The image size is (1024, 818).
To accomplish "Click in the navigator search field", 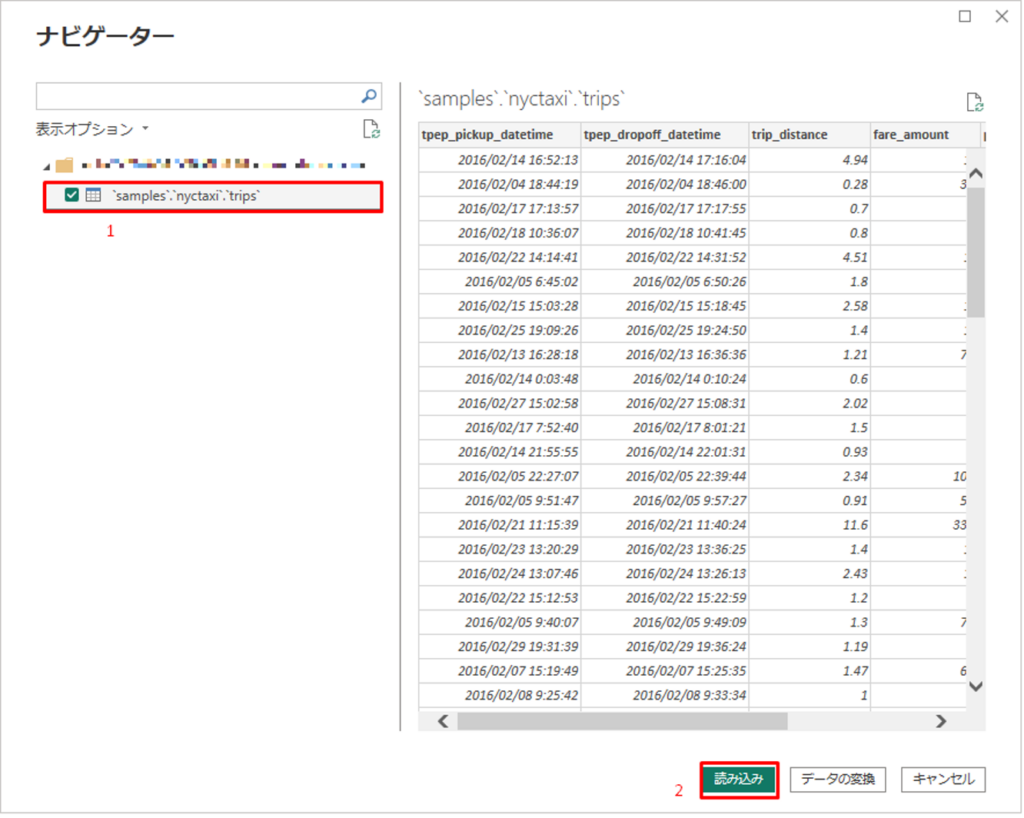I will 196,96.
